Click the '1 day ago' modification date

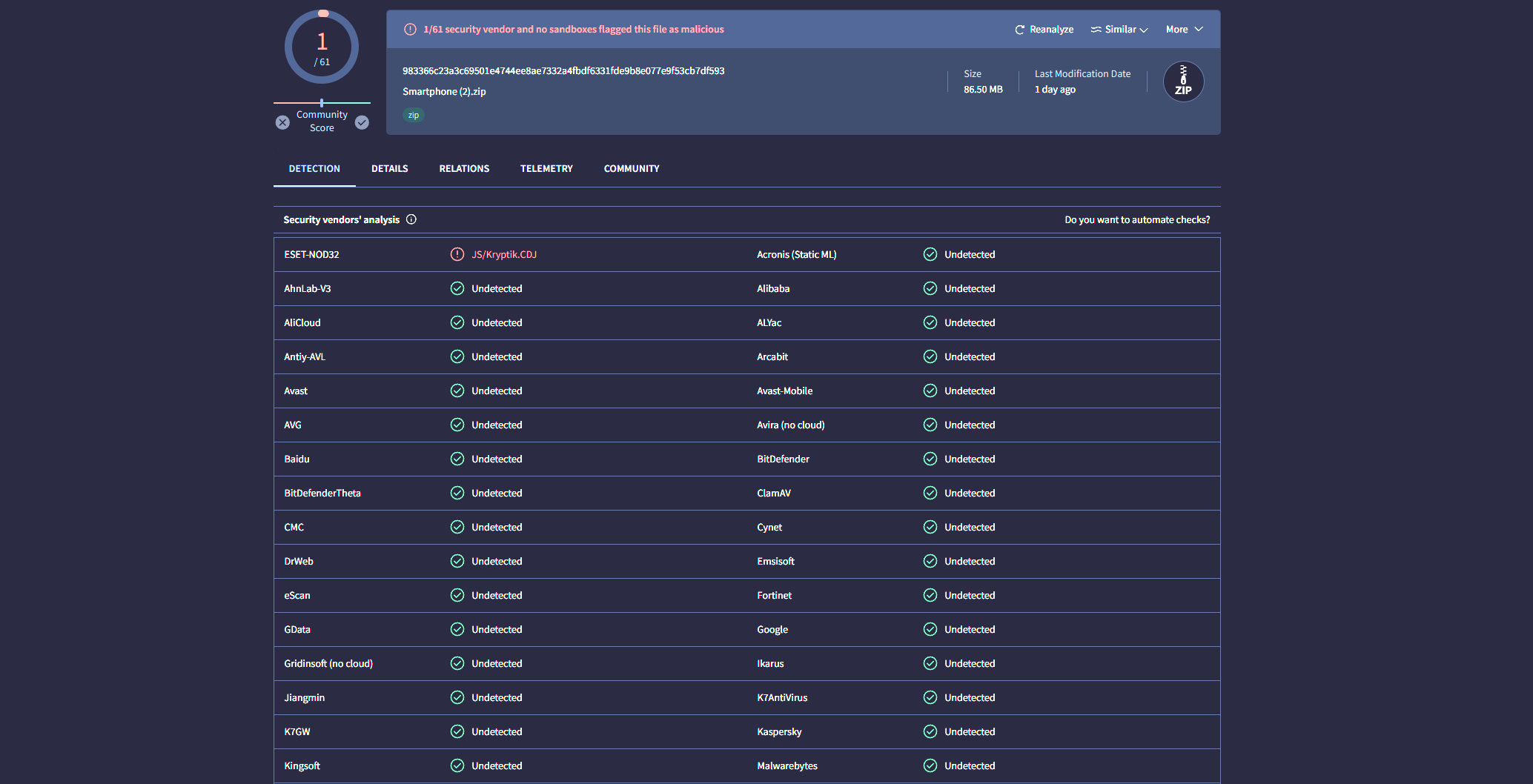1055,90
